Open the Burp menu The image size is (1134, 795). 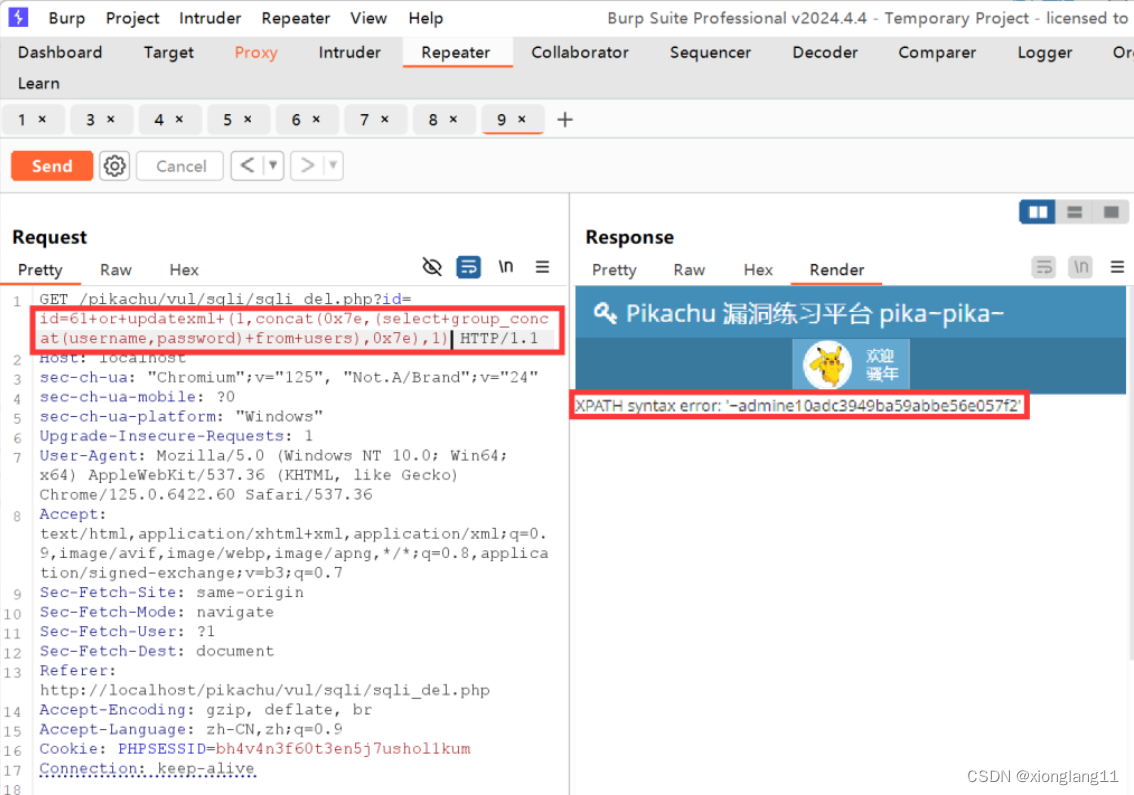point(67,18)
